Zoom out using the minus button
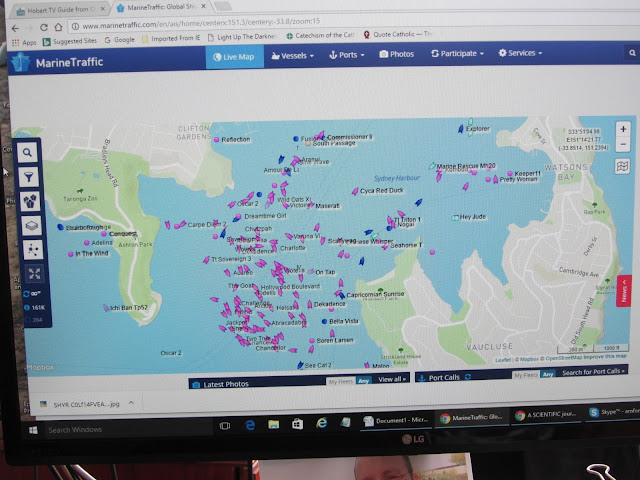Image resolution: width=640 pixels, height=480 pixels. (623, 144)
